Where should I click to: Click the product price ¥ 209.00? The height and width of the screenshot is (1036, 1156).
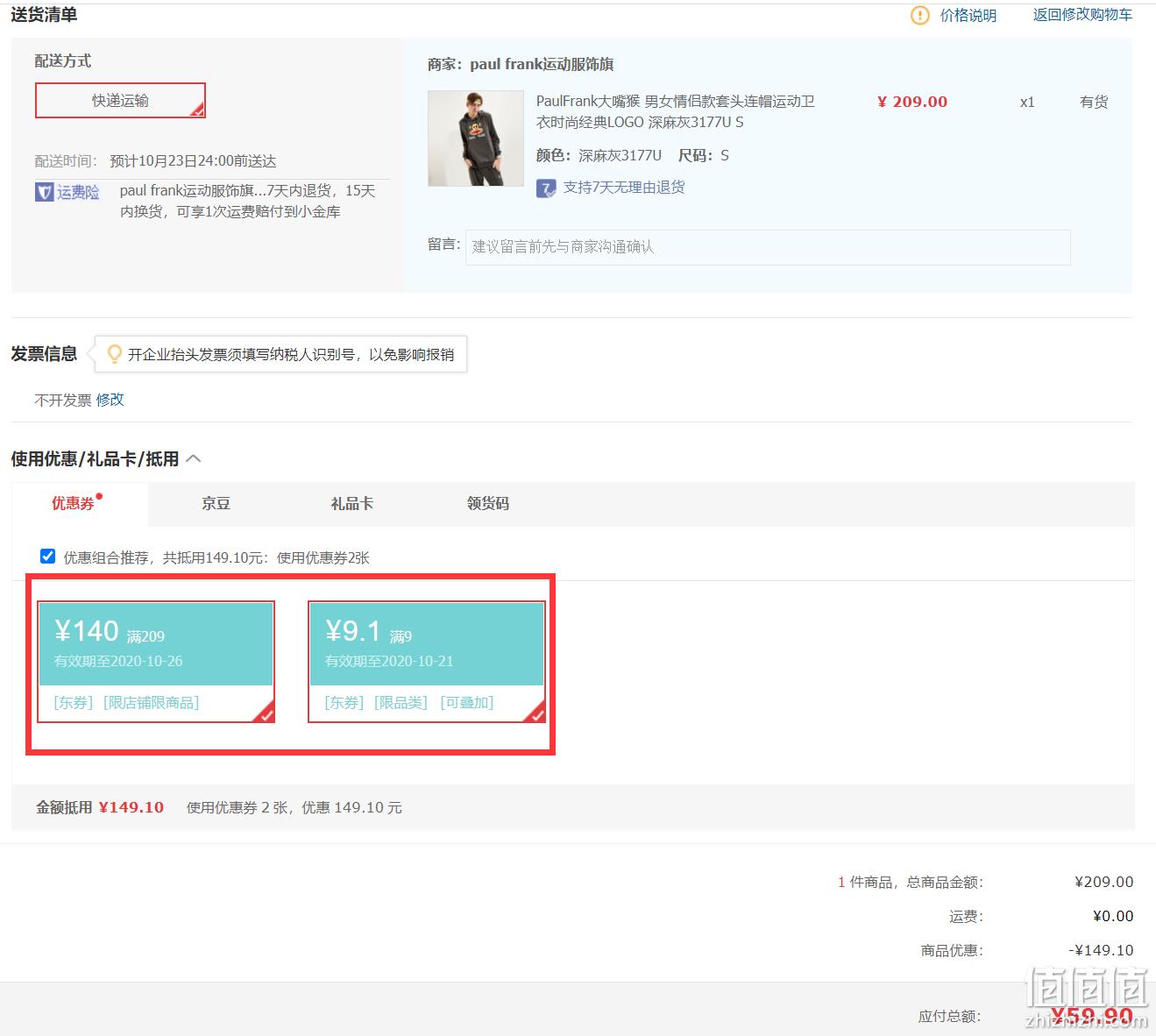tap(912, 102)
